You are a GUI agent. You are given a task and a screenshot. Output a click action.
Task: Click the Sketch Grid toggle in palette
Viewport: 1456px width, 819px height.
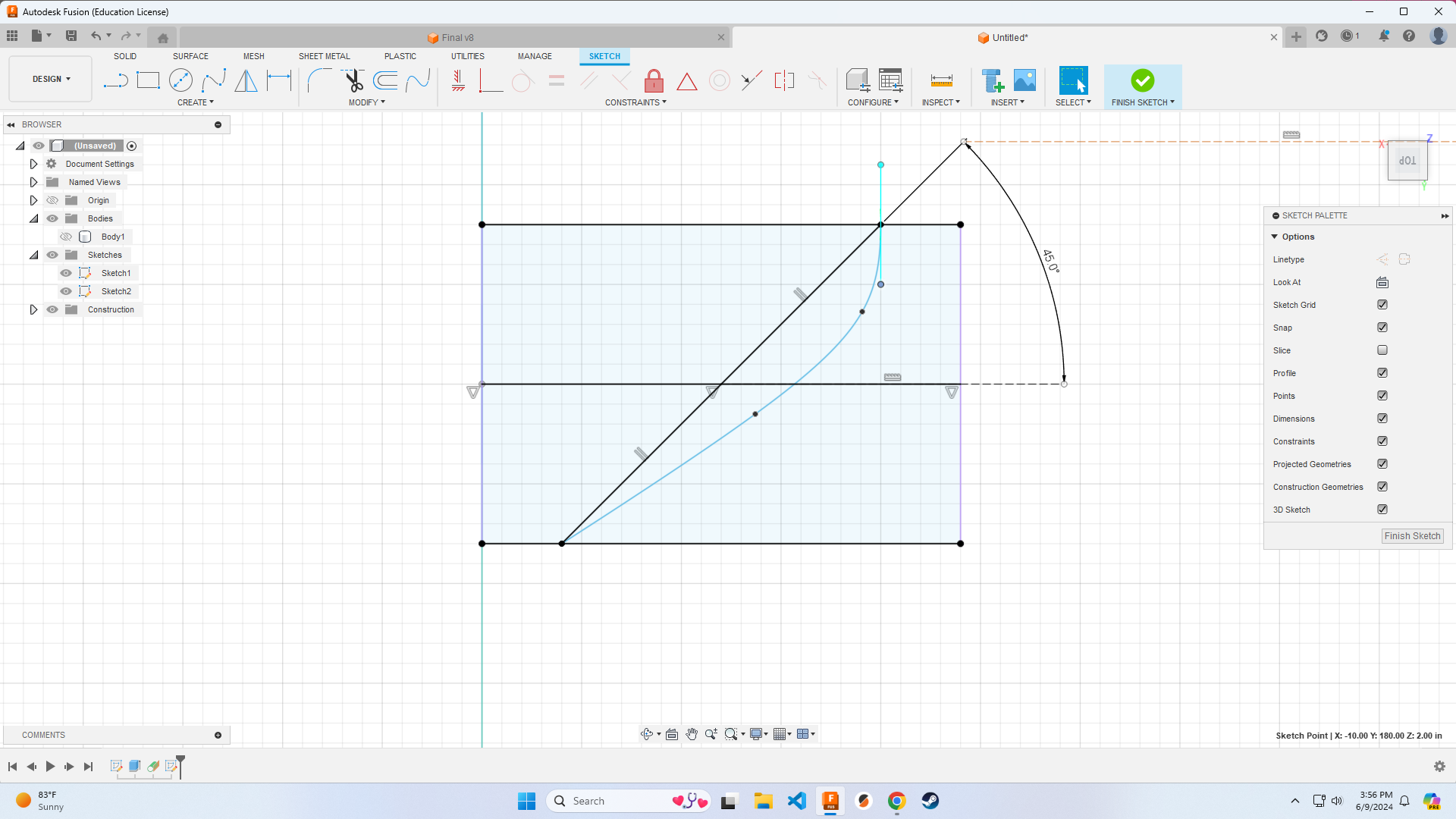(1384, 304)
